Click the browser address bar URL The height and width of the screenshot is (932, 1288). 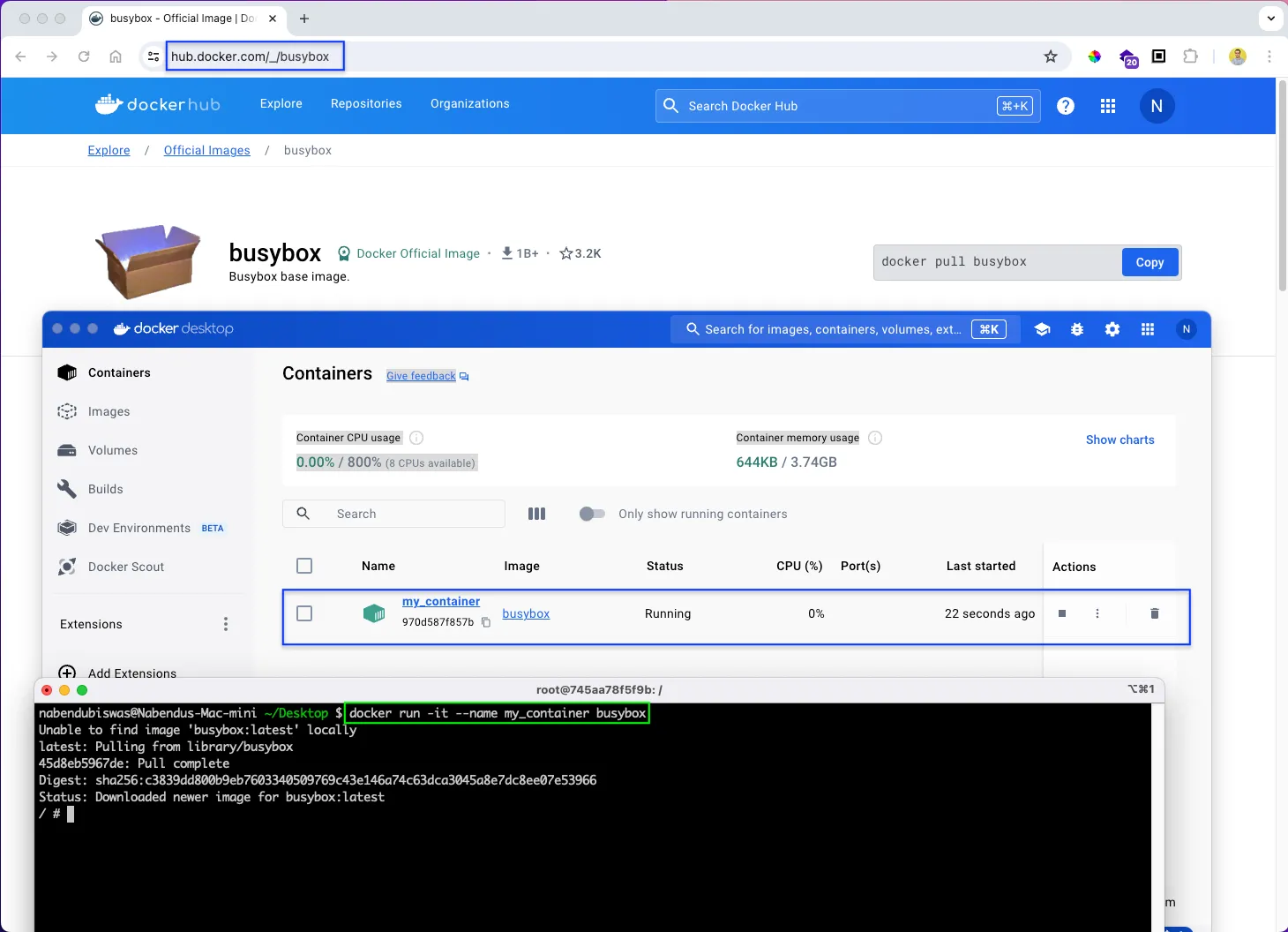coord(250,56)
